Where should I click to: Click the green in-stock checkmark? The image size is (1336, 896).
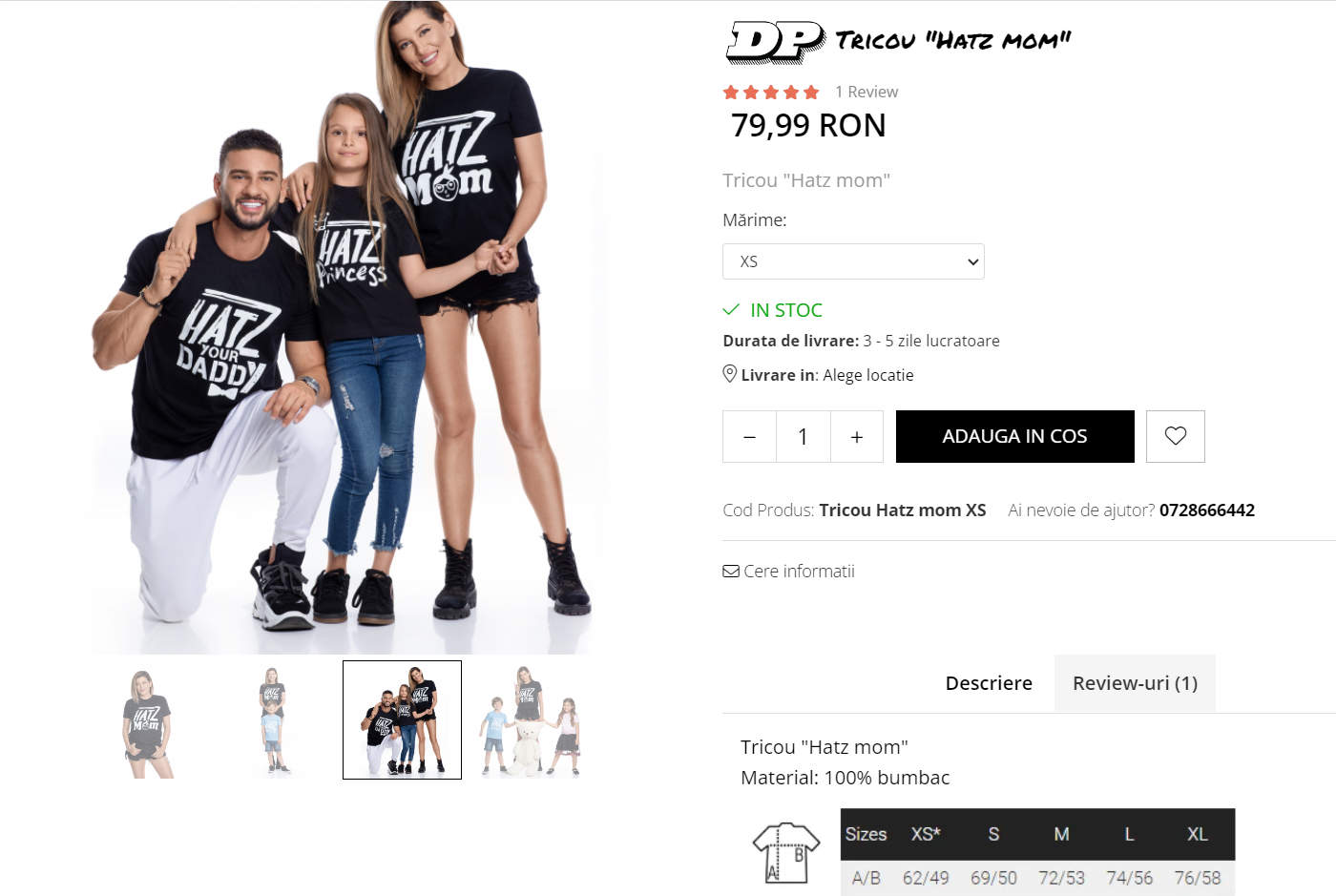pyautogui.click(x=731, y=309)
